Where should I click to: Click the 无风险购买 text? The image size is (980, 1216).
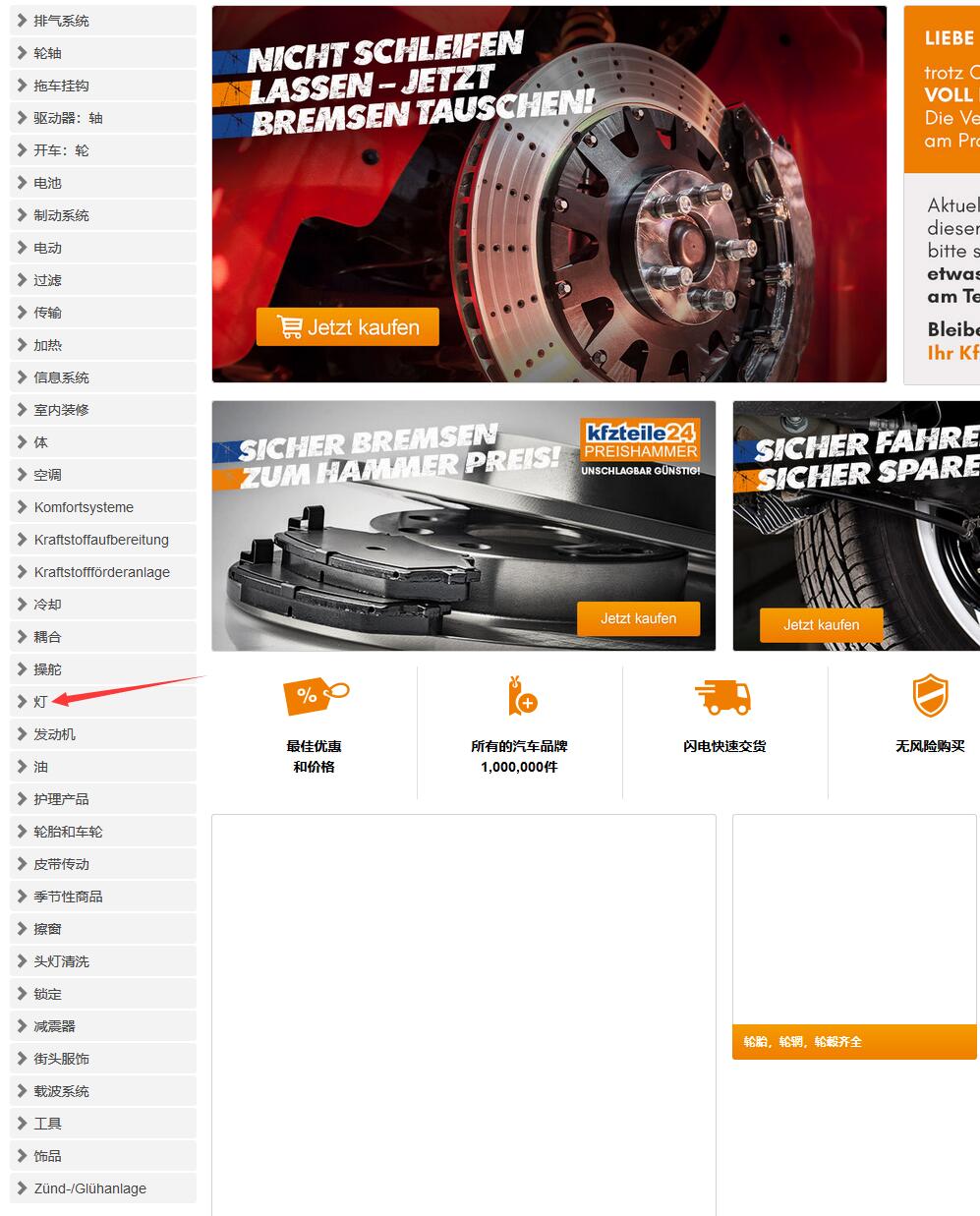point(930,746)
